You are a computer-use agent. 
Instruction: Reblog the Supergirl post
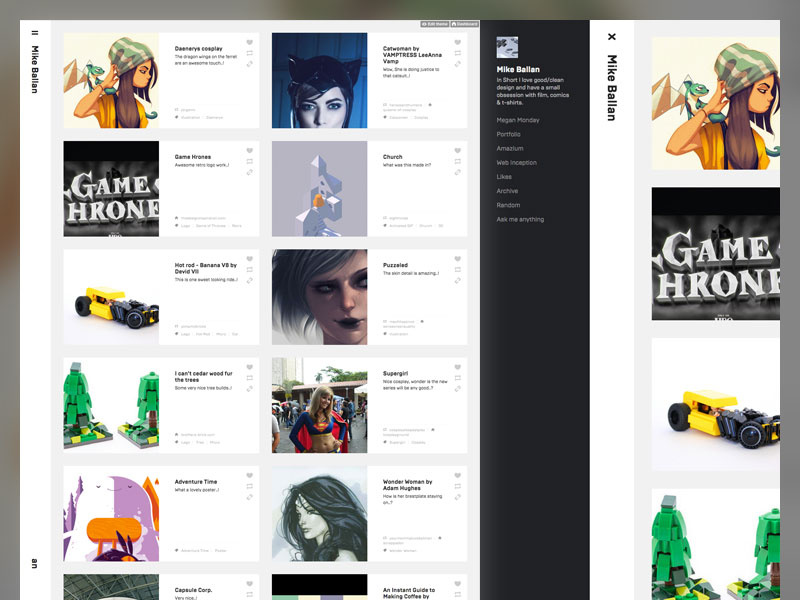(x=458, y=378)
